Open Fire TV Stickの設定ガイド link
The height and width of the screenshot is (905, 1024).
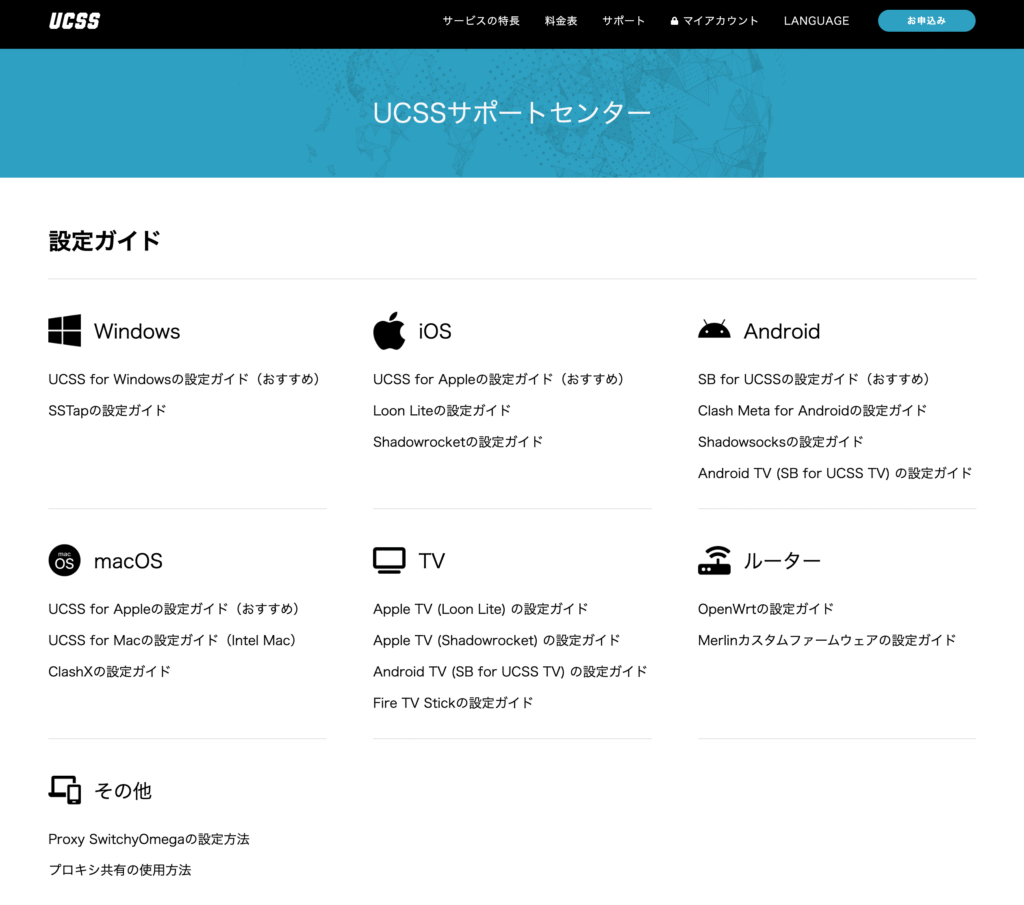pos(453,703)
